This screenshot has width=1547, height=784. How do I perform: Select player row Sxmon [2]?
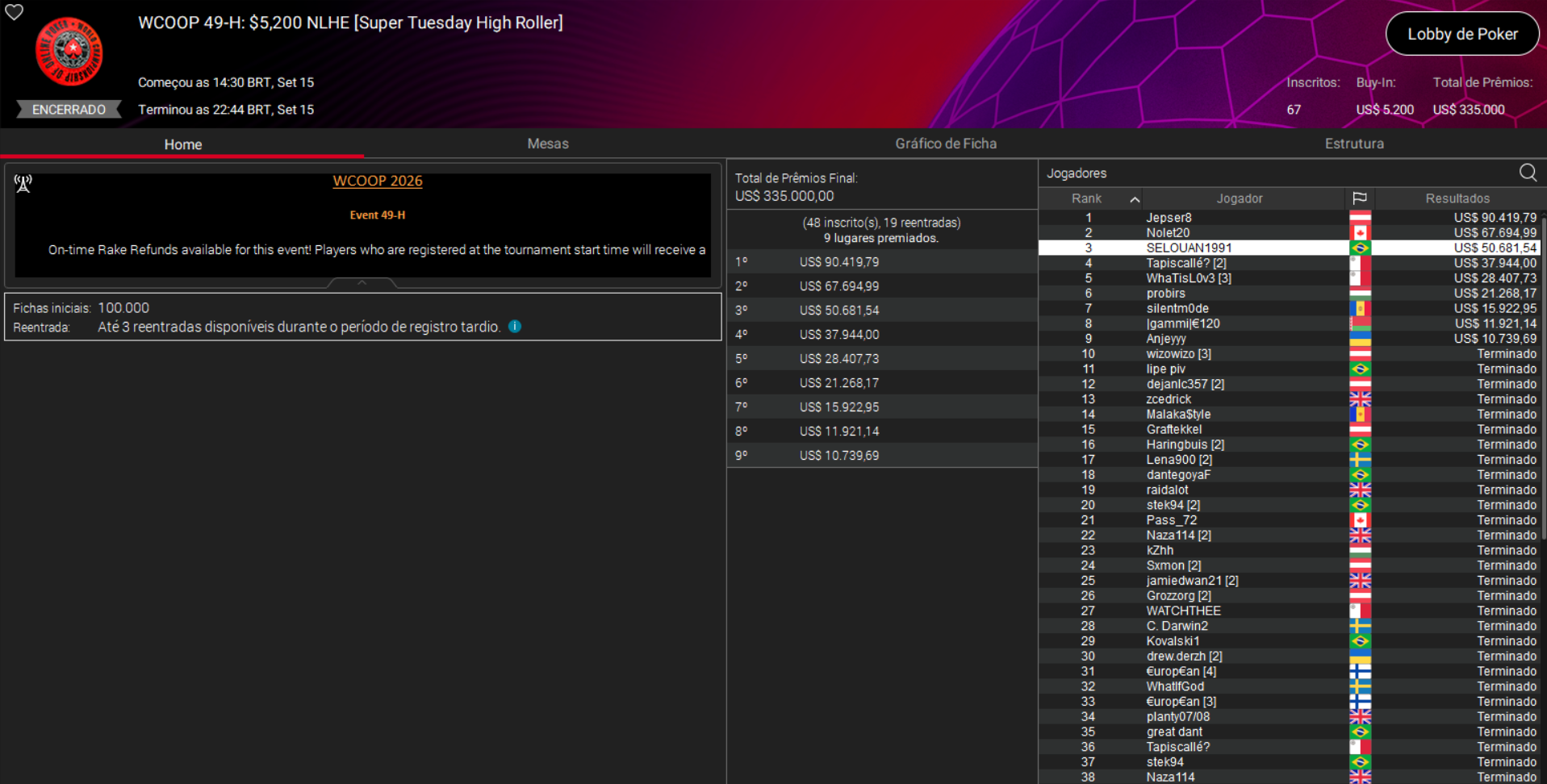[1289, 565]
